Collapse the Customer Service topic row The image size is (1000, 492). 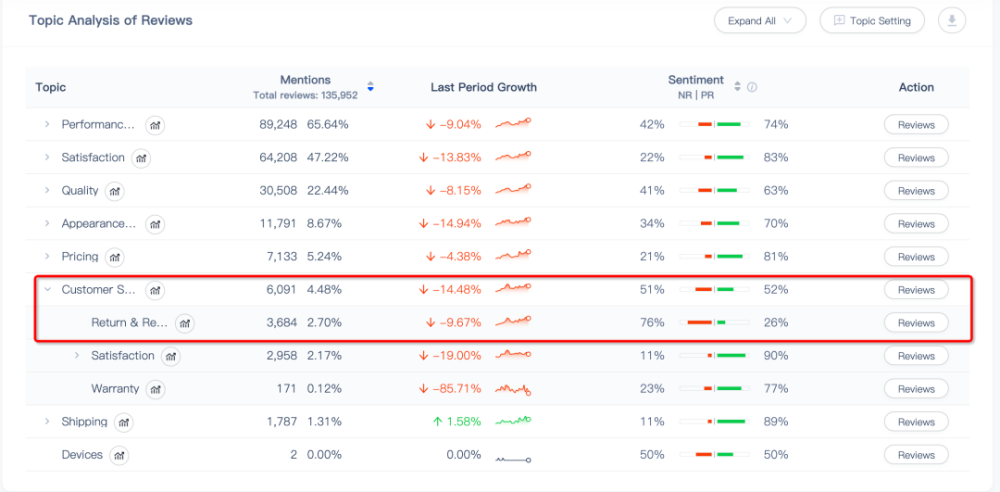tap(47, 290)
